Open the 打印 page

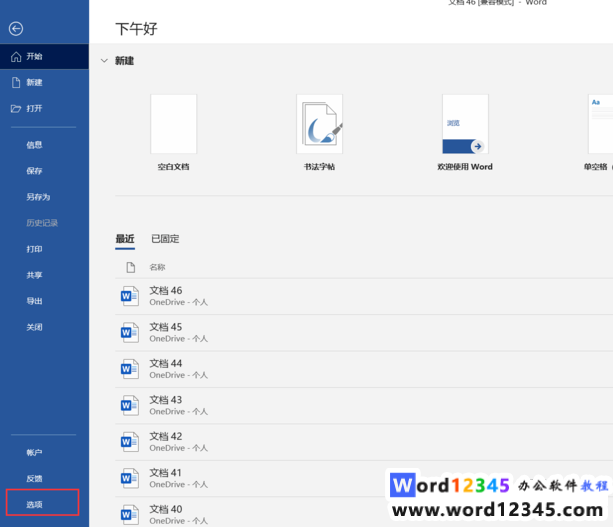click(x=45, y=249)
